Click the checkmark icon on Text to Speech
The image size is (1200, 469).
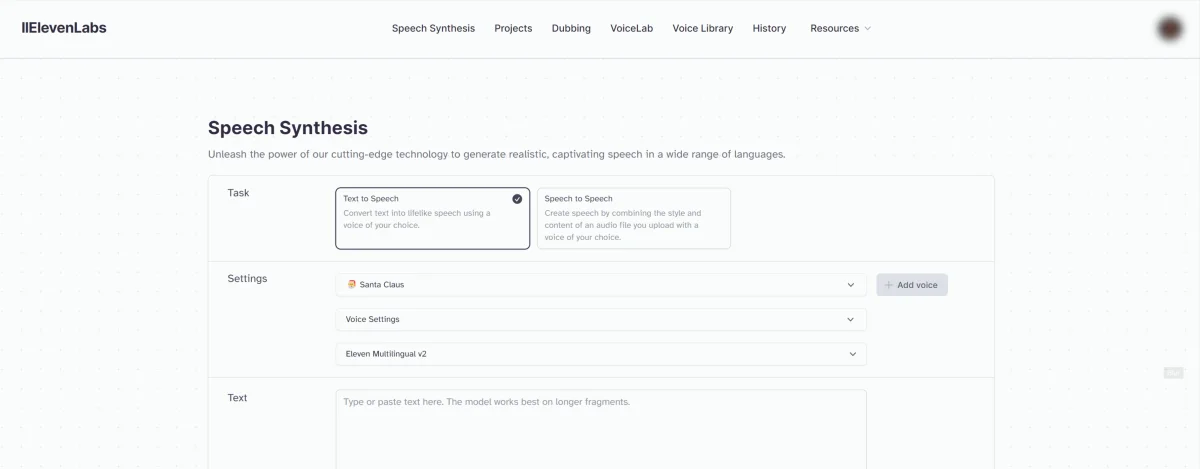517,199
